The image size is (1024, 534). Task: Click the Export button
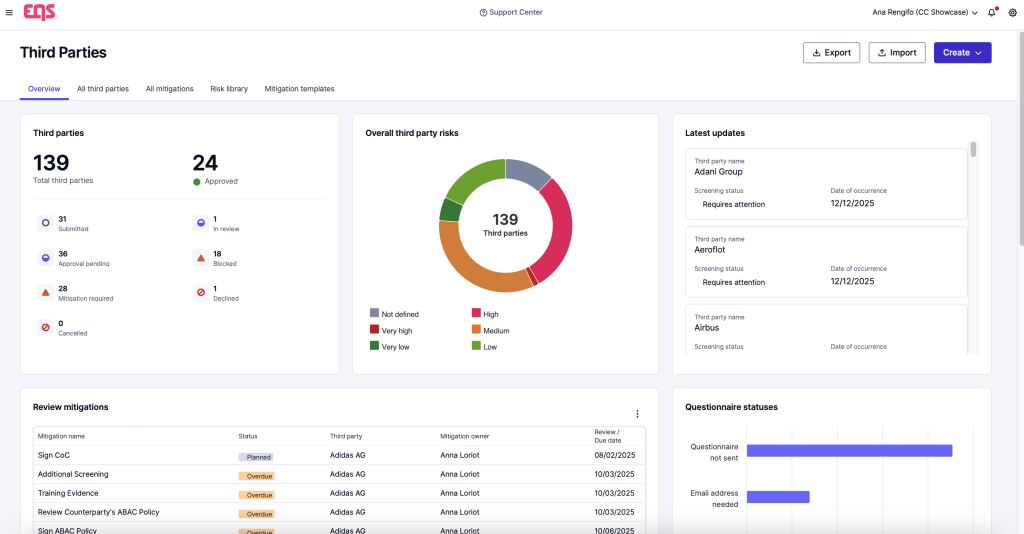[x=831, y=53]
